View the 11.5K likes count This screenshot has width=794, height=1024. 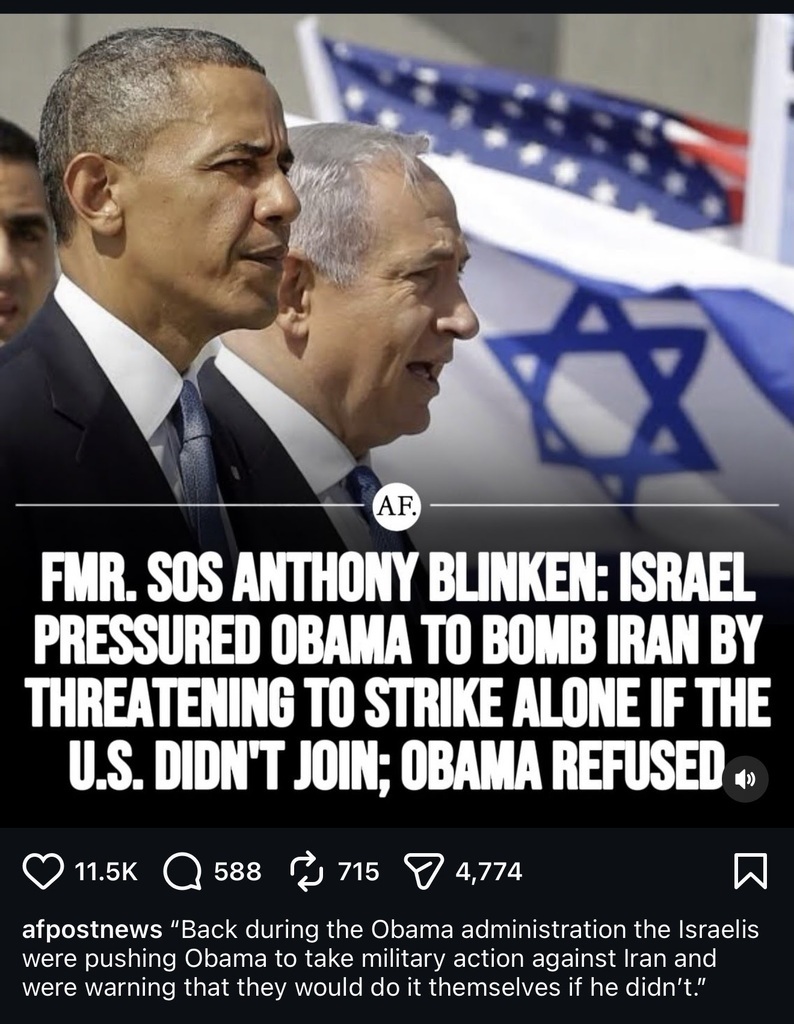click(107, 872)
